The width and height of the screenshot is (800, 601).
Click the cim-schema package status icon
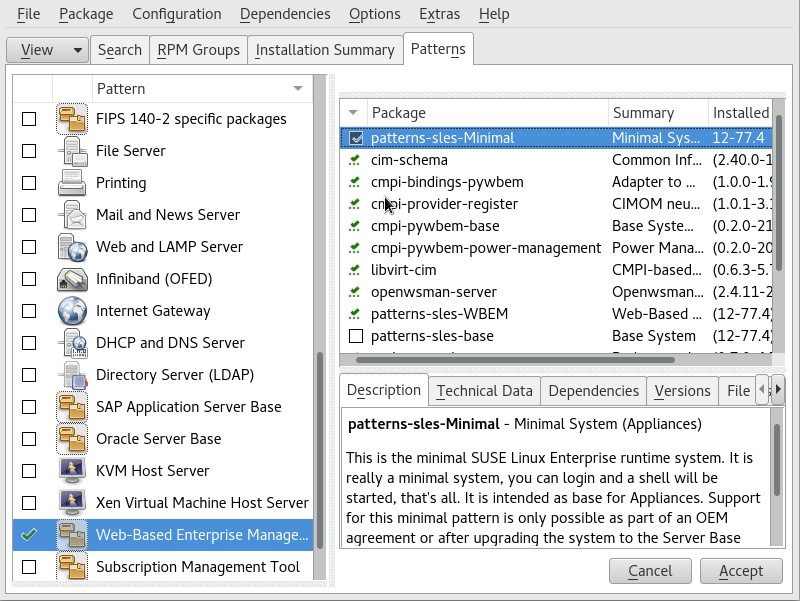tap(355, 160)
